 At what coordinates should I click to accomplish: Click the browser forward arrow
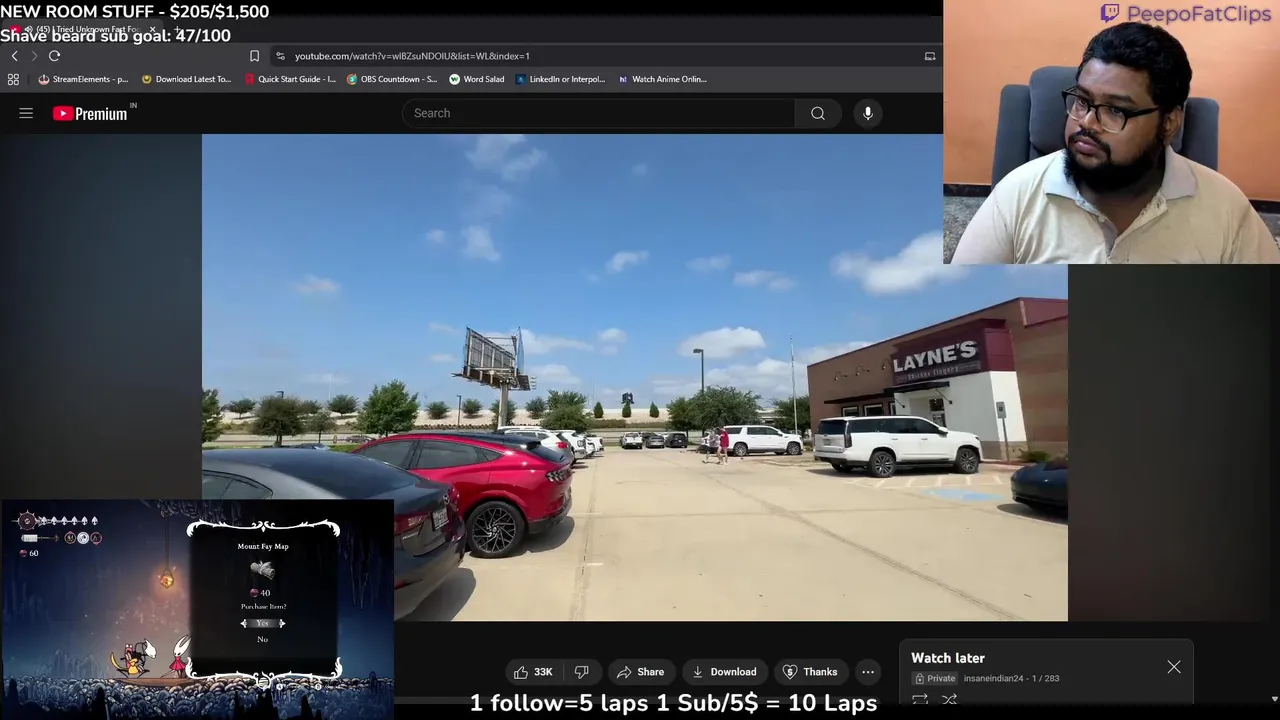[34, 56]
